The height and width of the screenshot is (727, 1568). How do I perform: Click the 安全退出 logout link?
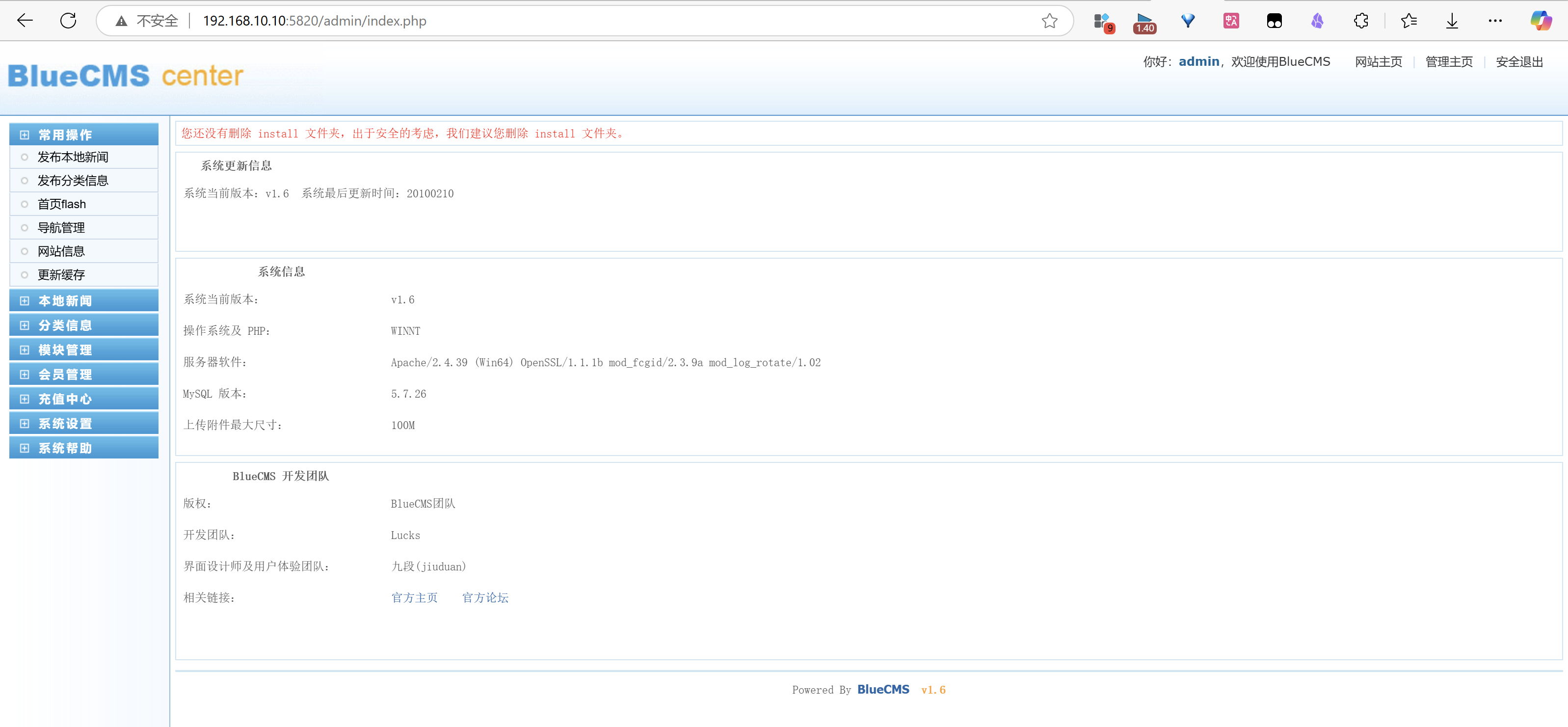coord(1519,61)
